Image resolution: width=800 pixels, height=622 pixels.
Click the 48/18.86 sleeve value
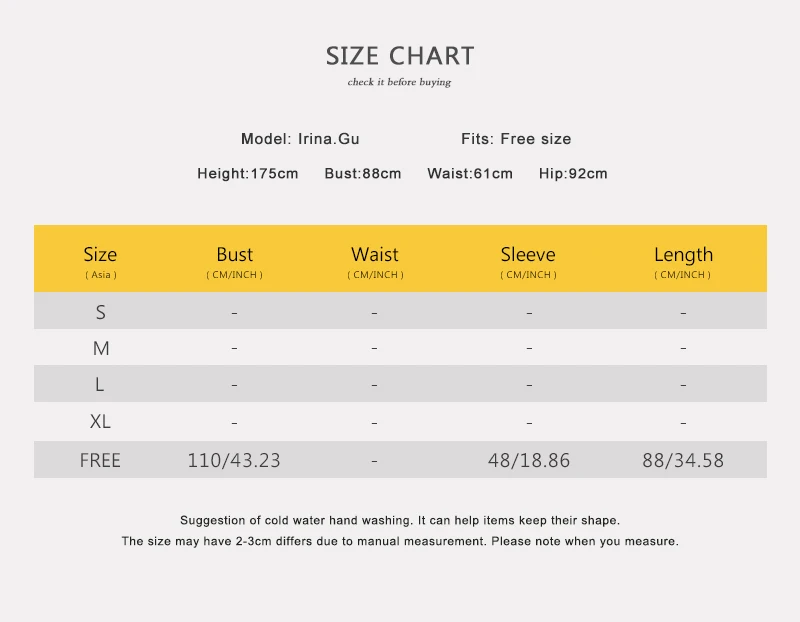pos(529,460)
